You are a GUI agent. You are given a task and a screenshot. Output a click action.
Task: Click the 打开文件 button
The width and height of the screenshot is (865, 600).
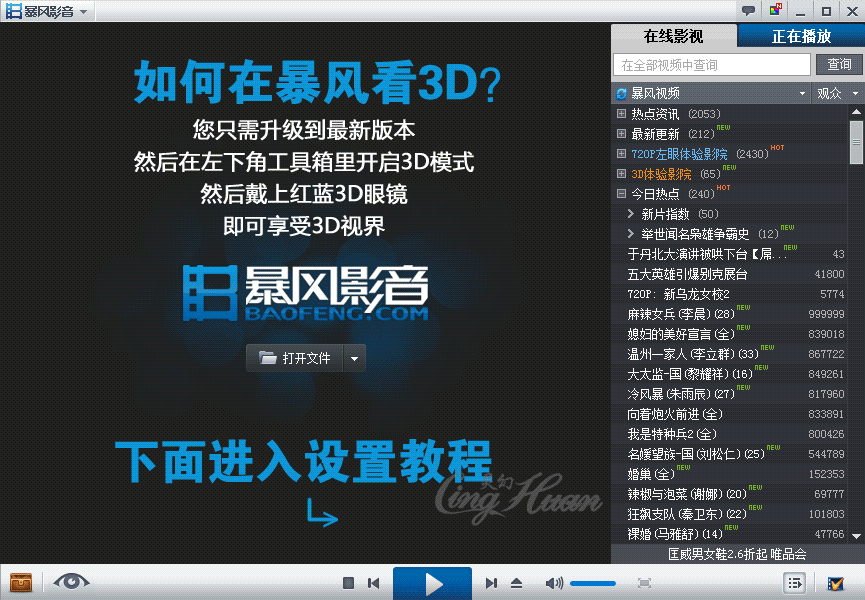pos(295,358)
